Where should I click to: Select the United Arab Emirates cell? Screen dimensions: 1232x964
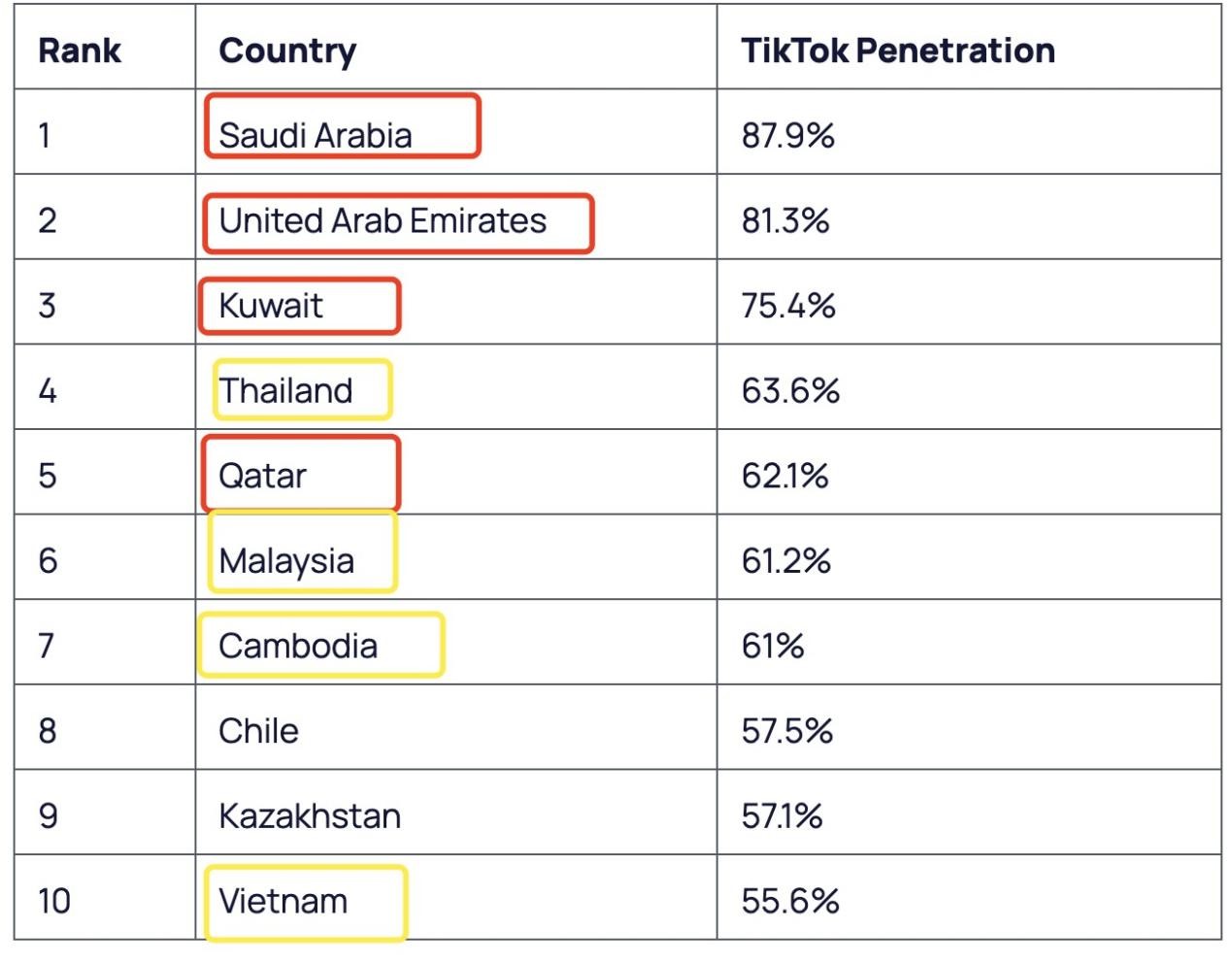383,221
